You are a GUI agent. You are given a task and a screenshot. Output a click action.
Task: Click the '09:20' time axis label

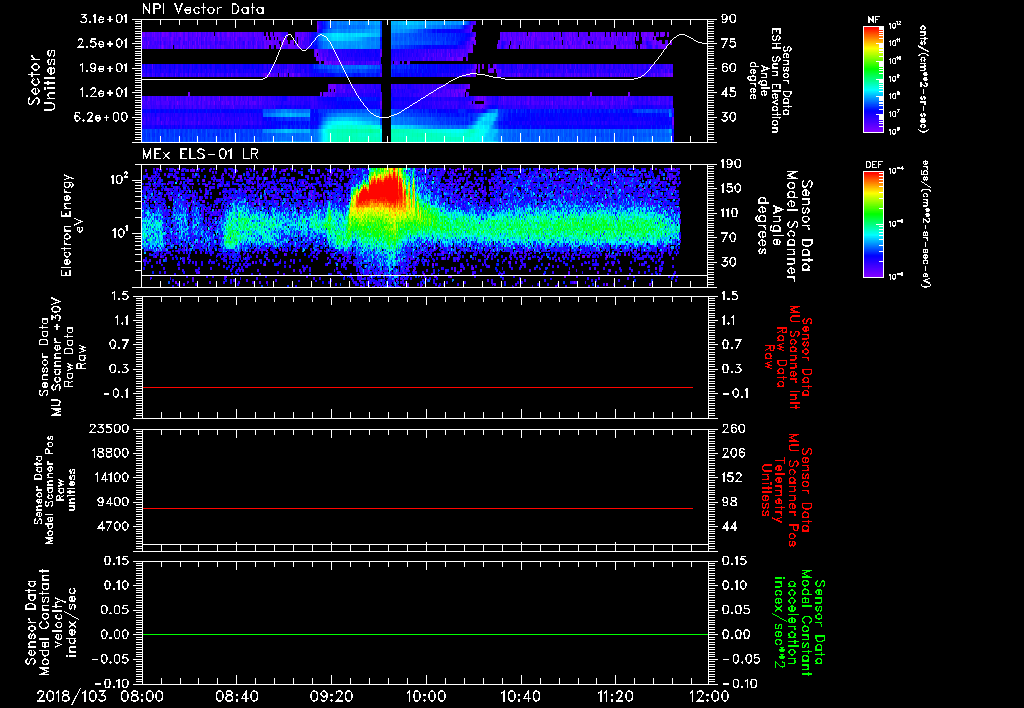tap(331, 696)
